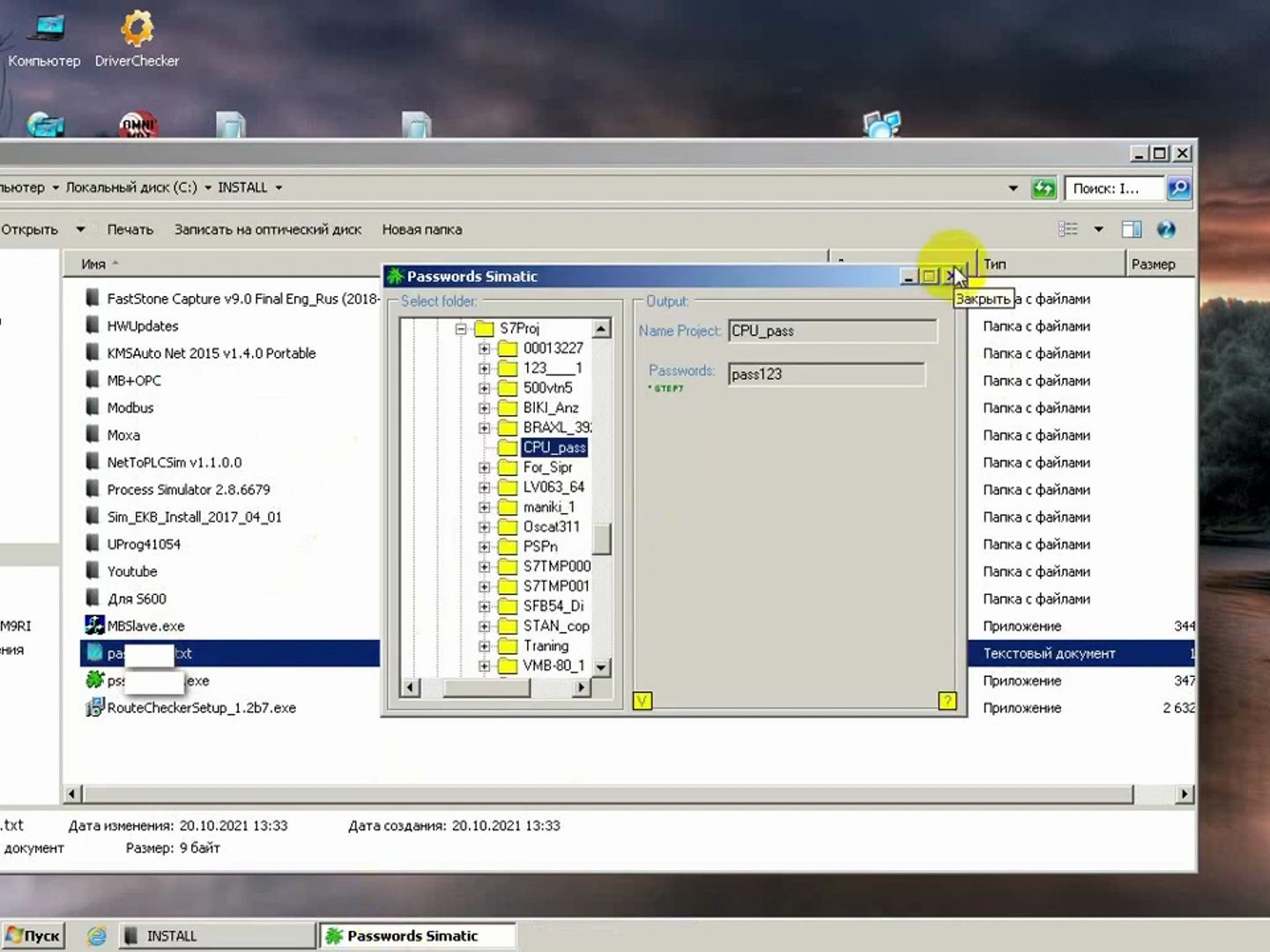Open Internet Explorer from the taskbar

click(x=97, y=936)
